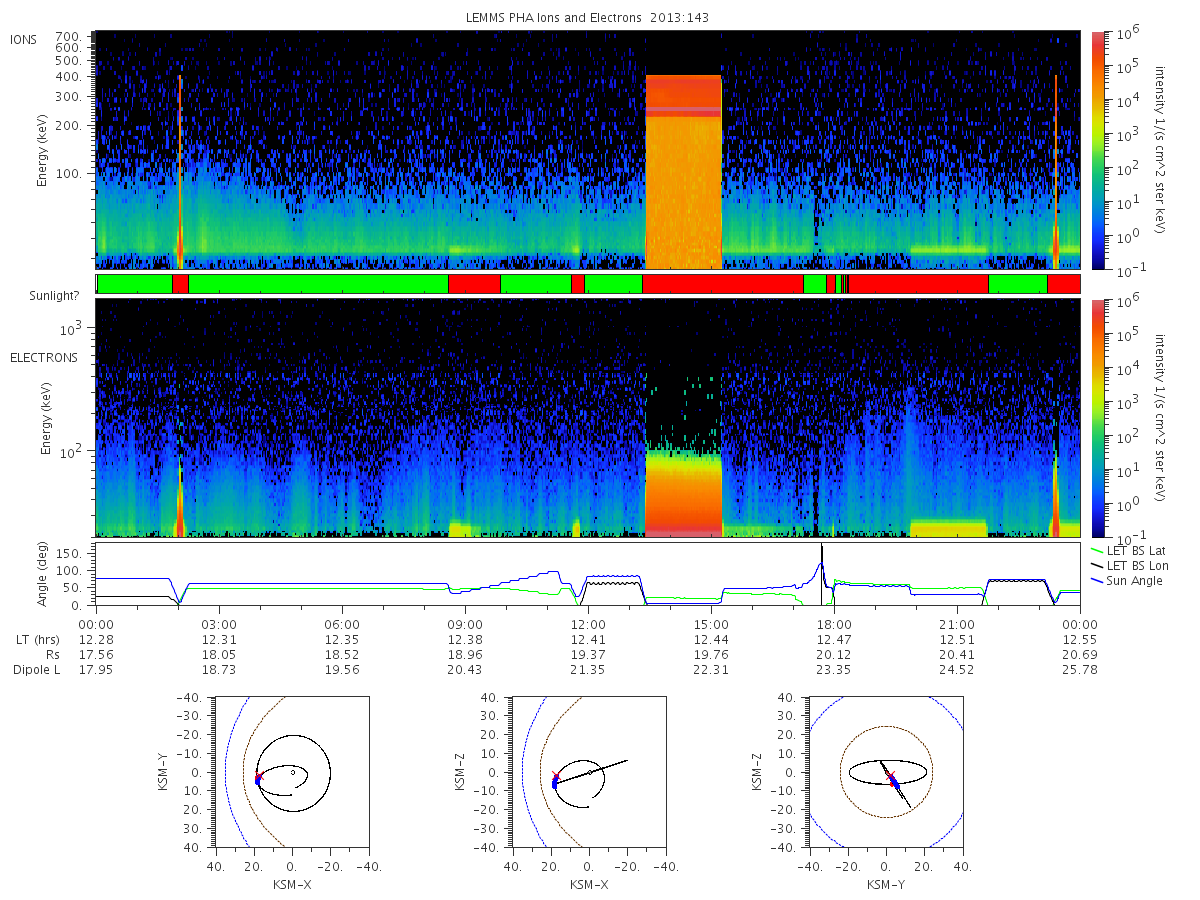Click the Rs value "18.96"
This screenshot has width=1200, height=900.
pos(465,654)
